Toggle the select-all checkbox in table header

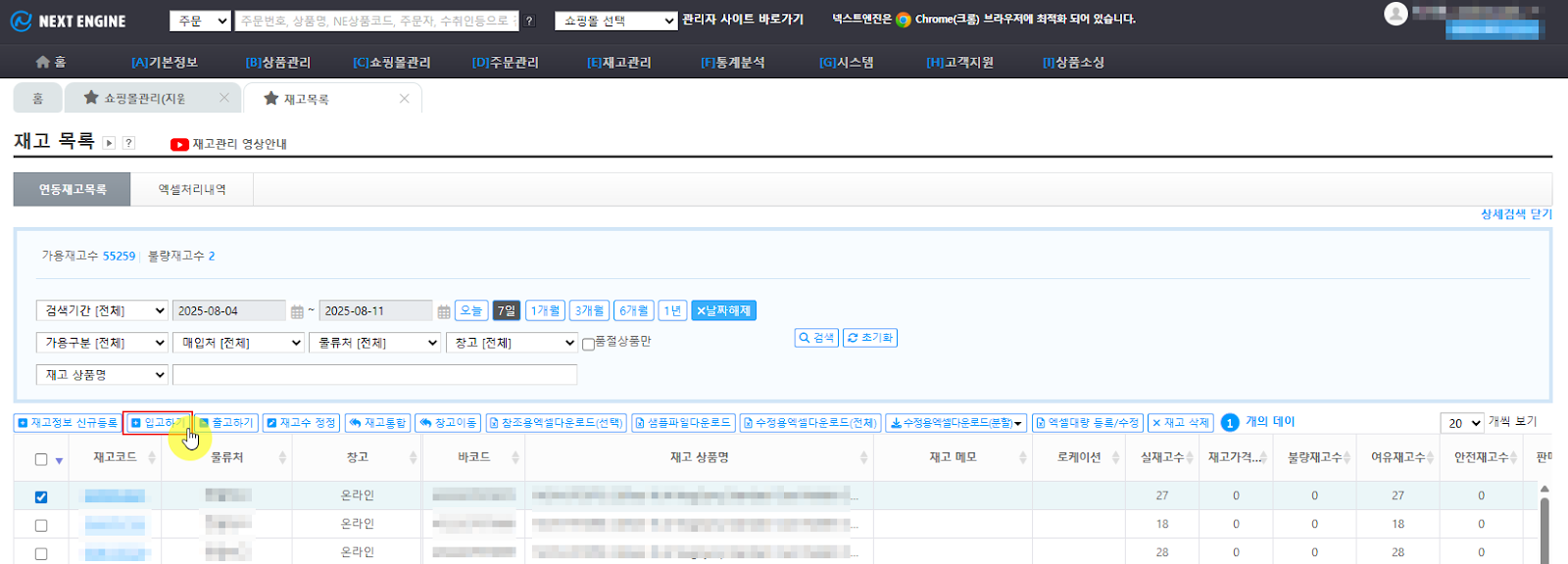(x=41, y=459)
